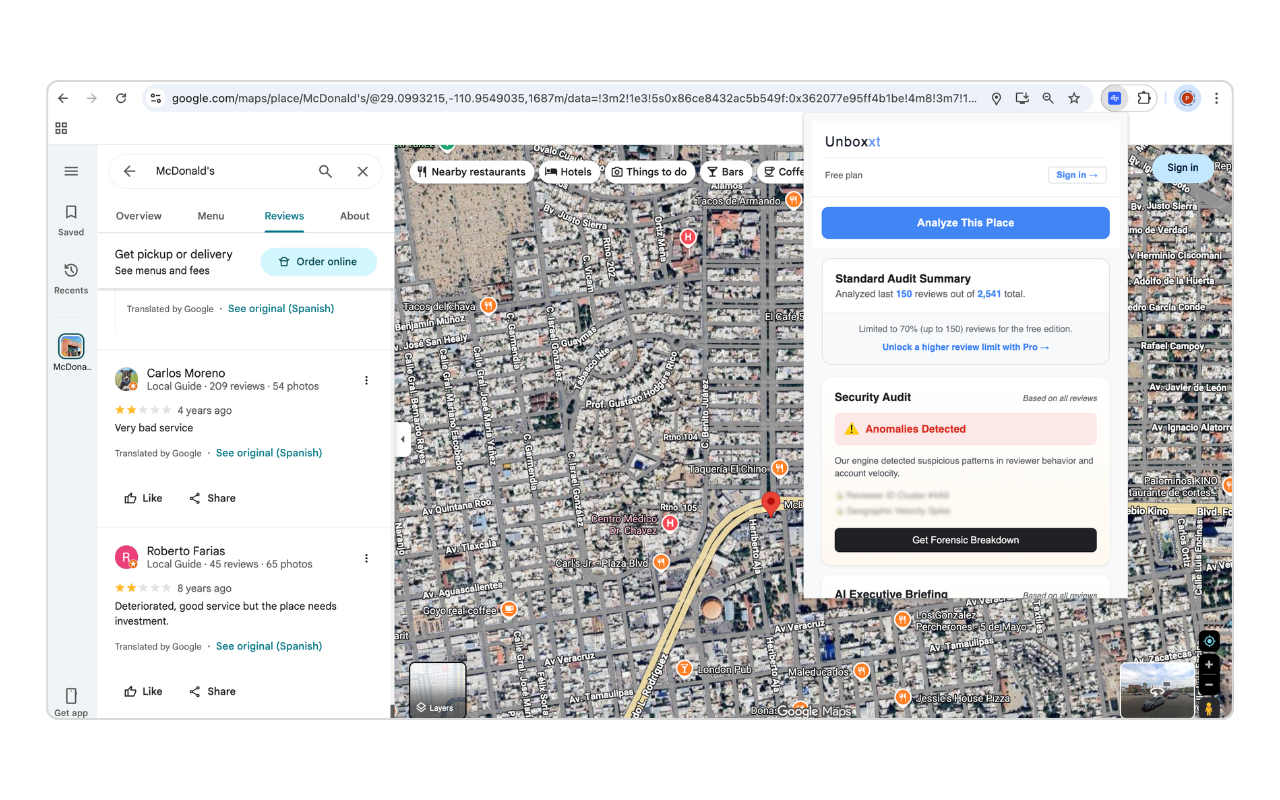1280x800 pixels.
Task: Switch to the Overview tab
Action: pyautogui.click(x=139, y=216)
